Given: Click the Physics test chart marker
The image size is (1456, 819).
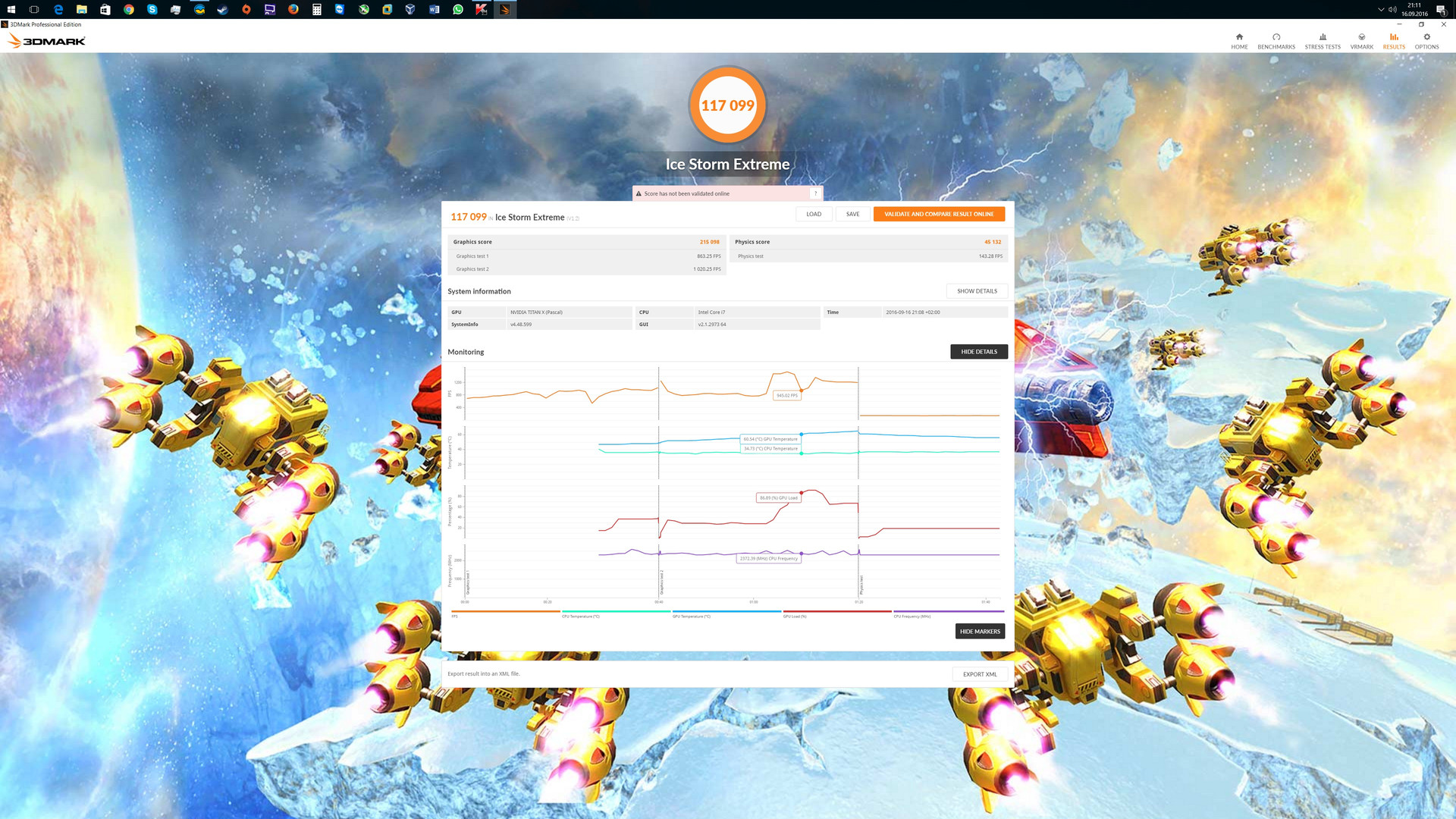Looking at the screenshot, I should tap(861, 585).
